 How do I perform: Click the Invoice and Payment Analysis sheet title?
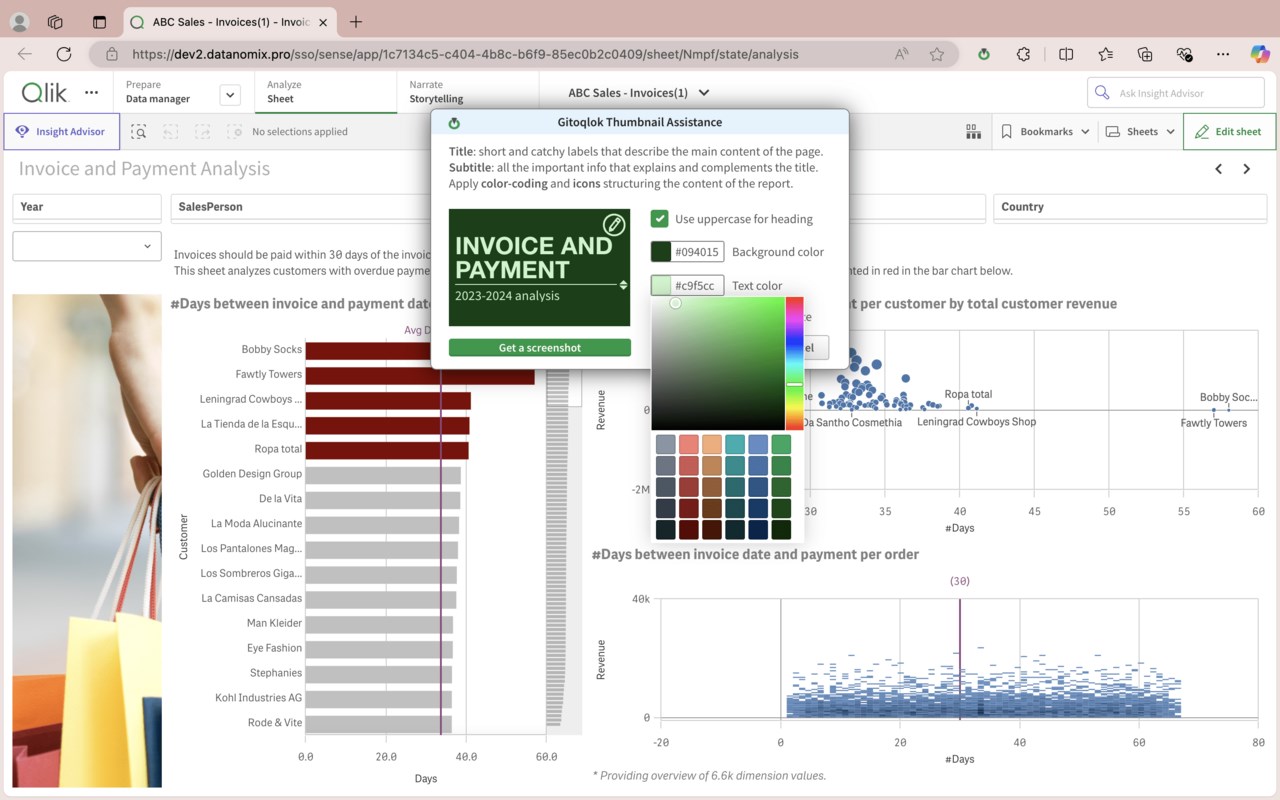145,169
